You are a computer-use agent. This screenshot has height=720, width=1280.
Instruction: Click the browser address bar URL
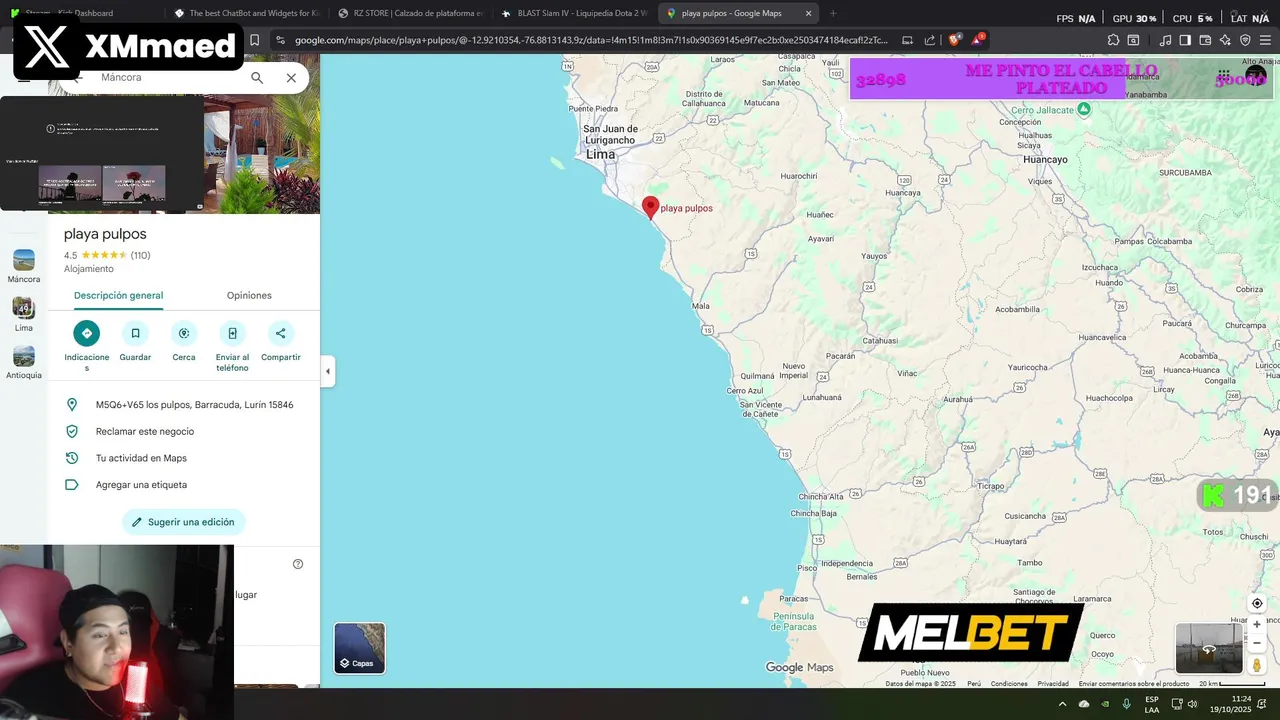tap(590, 40)
